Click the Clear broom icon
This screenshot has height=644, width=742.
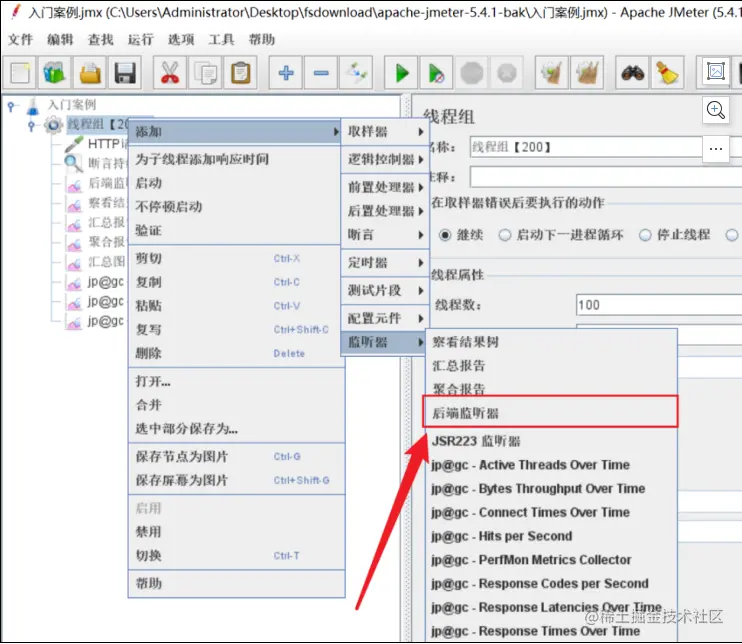coord(551,73)
